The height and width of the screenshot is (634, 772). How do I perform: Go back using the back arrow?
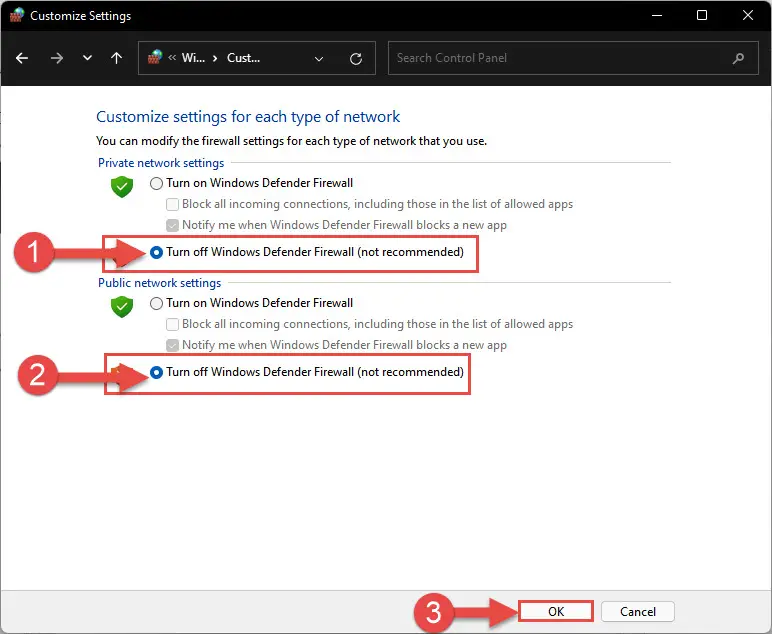coord(22,58)
